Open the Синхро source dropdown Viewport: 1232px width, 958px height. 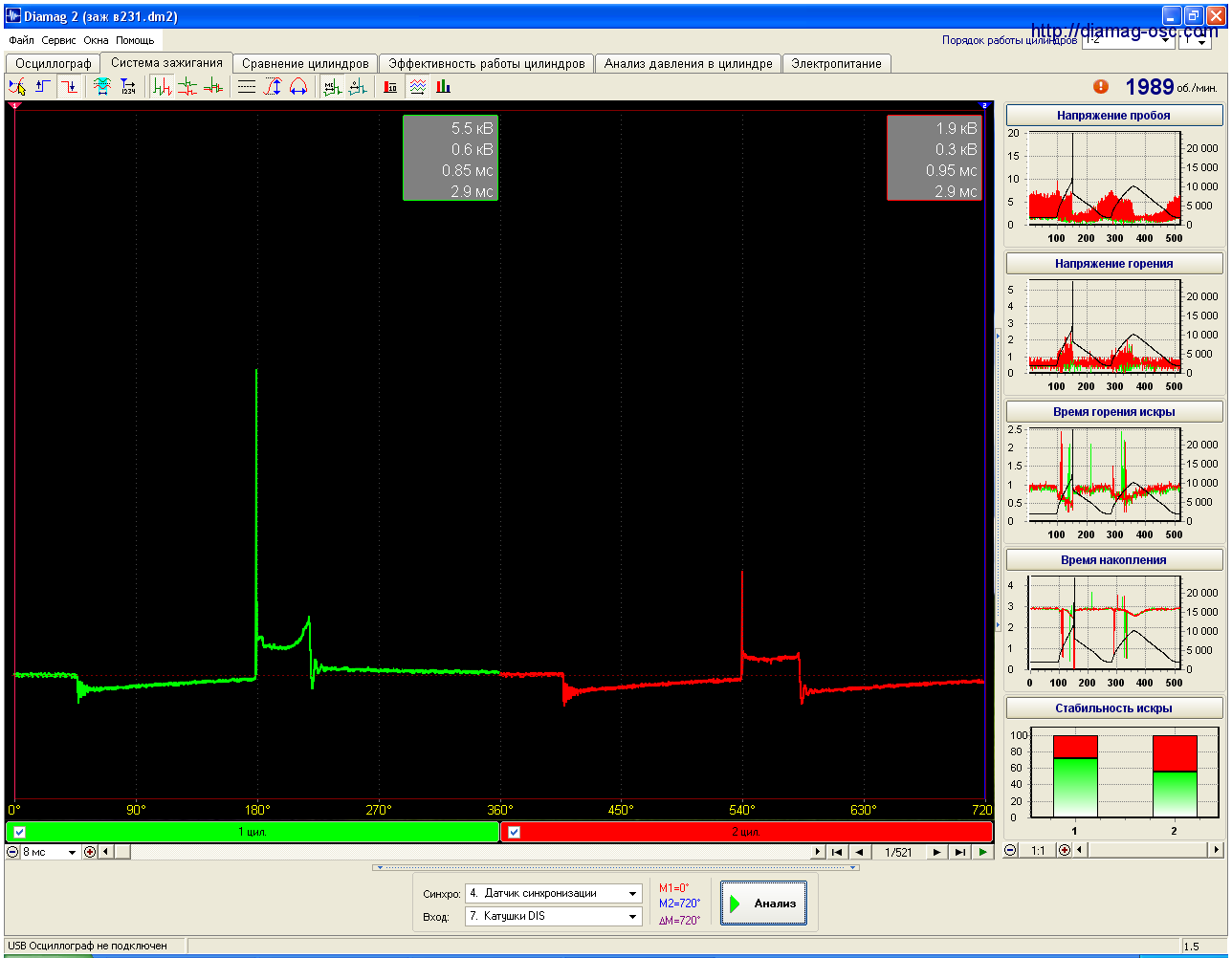click(x=633, y=893)
